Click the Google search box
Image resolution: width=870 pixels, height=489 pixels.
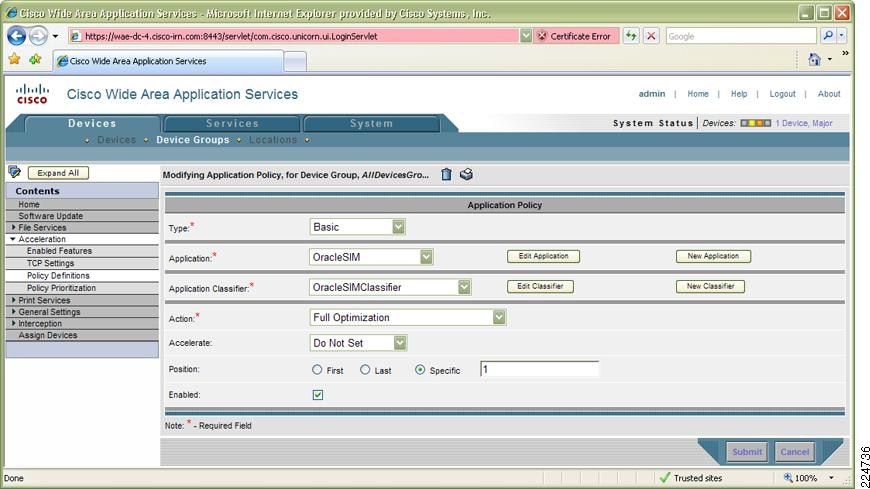741,36
